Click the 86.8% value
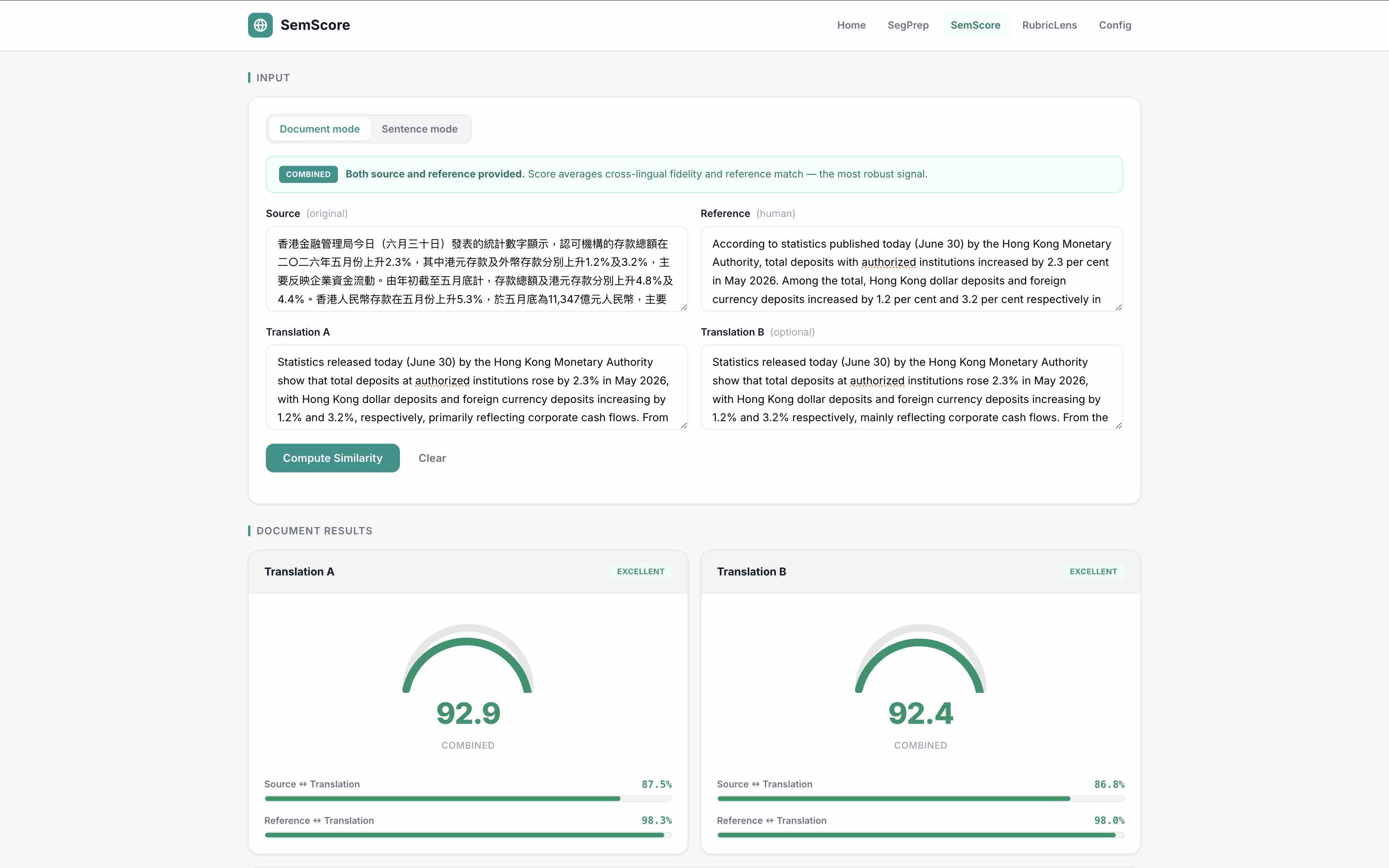 [1109, 784]
